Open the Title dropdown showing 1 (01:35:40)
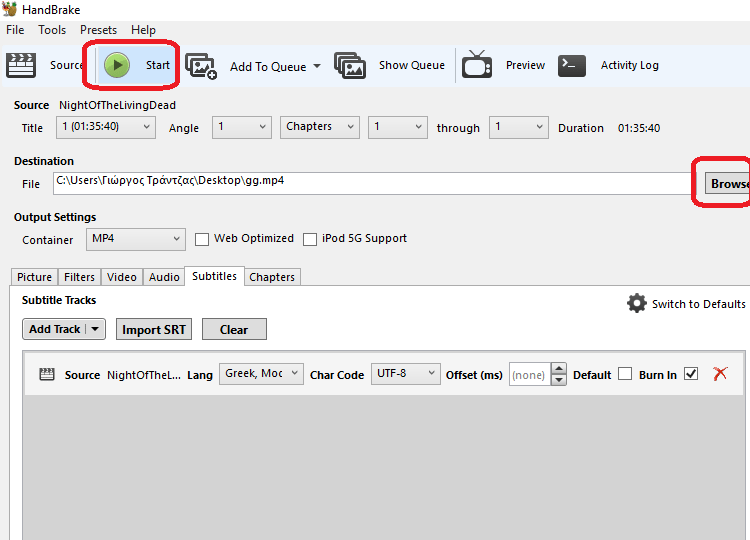Viewport: 750px width, 540px height. (106, 127)
